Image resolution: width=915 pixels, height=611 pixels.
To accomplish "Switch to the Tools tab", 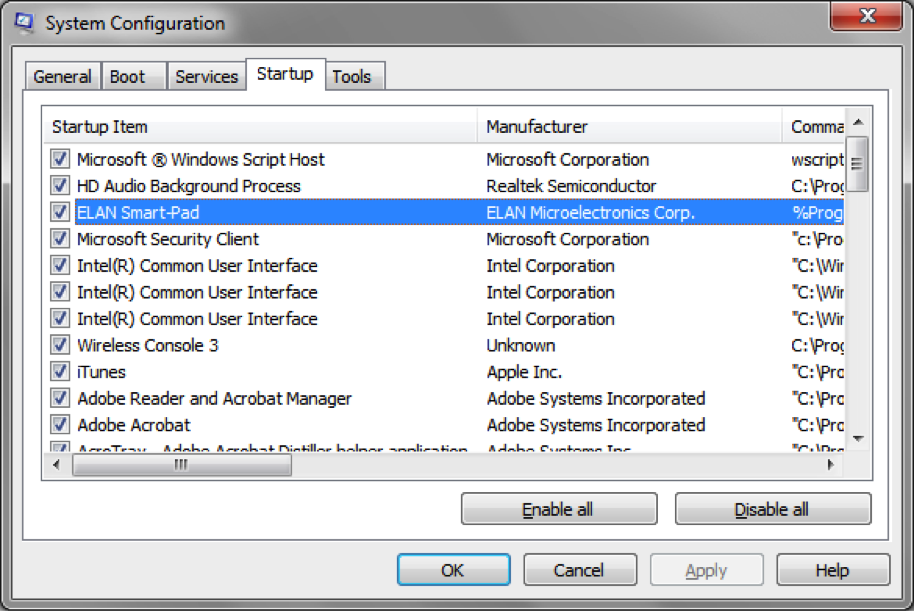I will pyautogui.click(x=351, y=77).
